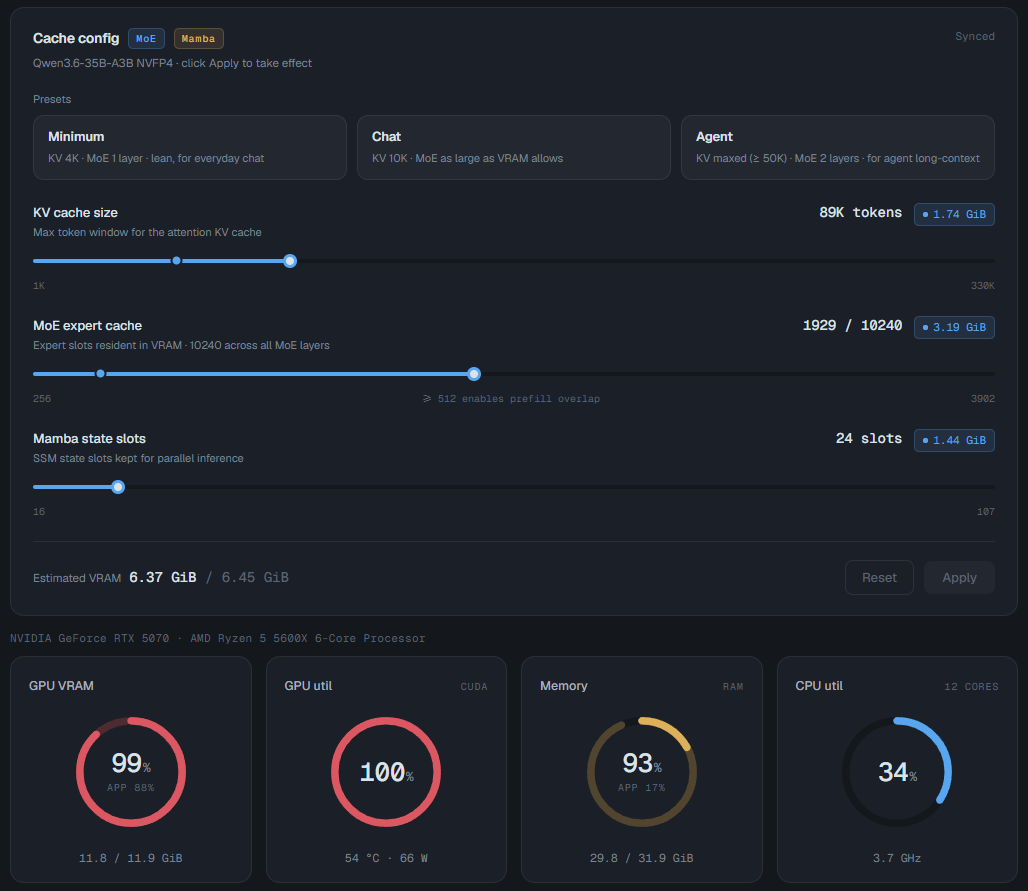Click the '≥ 512 enables prefill overlap' hint

[511, 399]
